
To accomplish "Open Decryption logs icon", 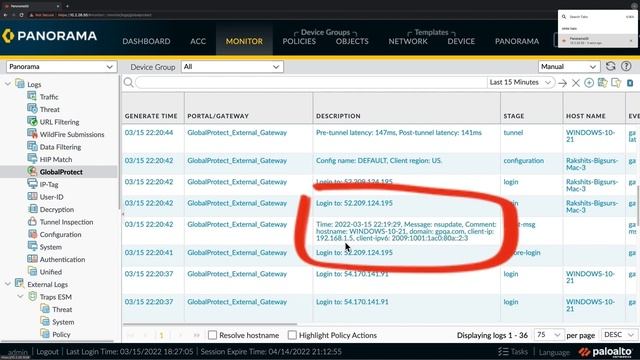I will pos(32,209).
